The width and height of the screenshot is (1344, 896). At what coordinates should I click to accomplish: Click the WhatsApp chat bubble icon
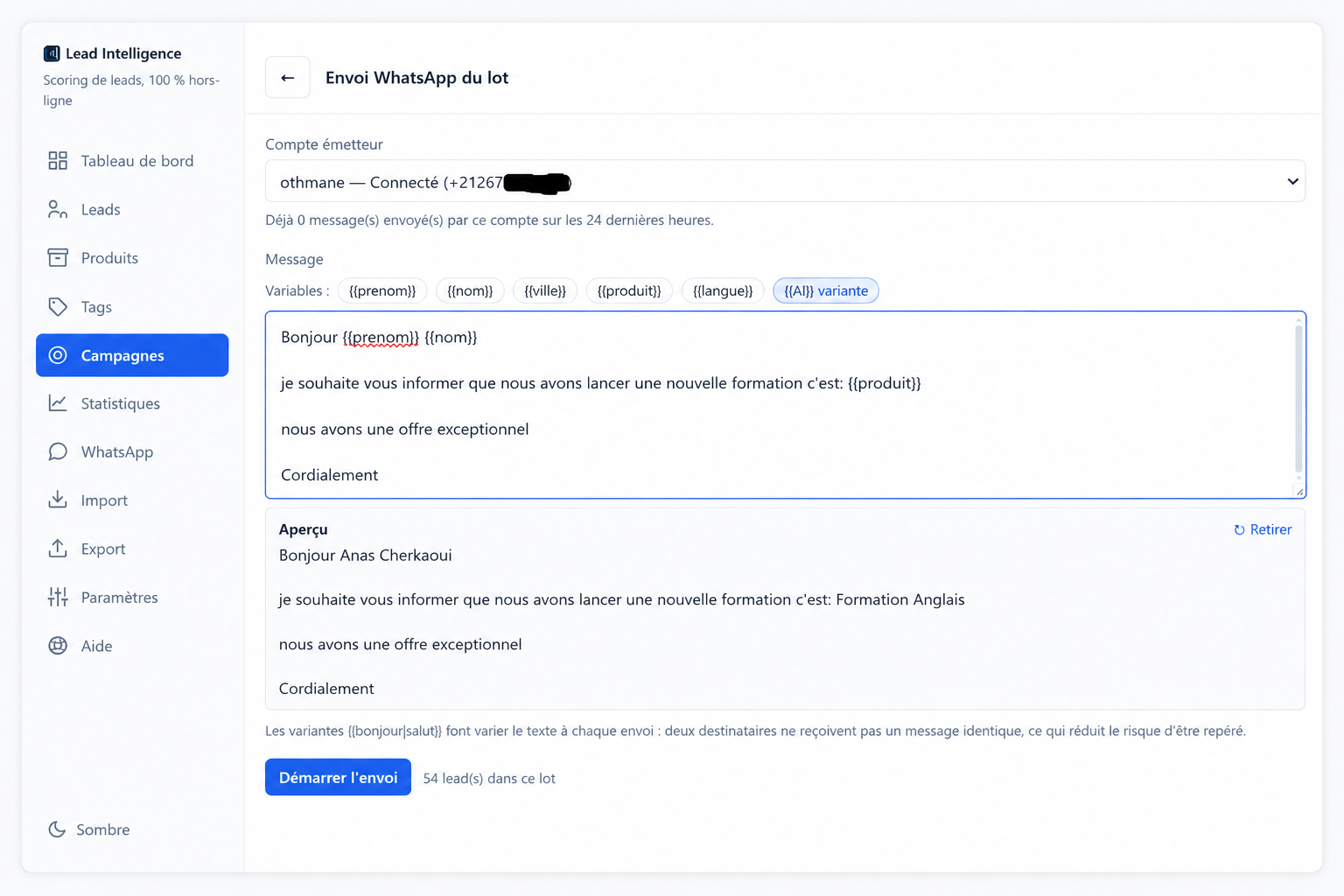58,451
